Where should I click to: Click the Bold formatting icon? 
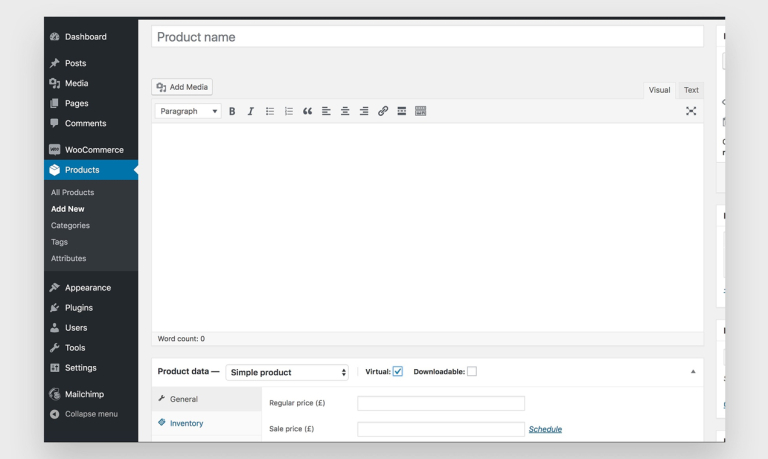pos(232,111)
